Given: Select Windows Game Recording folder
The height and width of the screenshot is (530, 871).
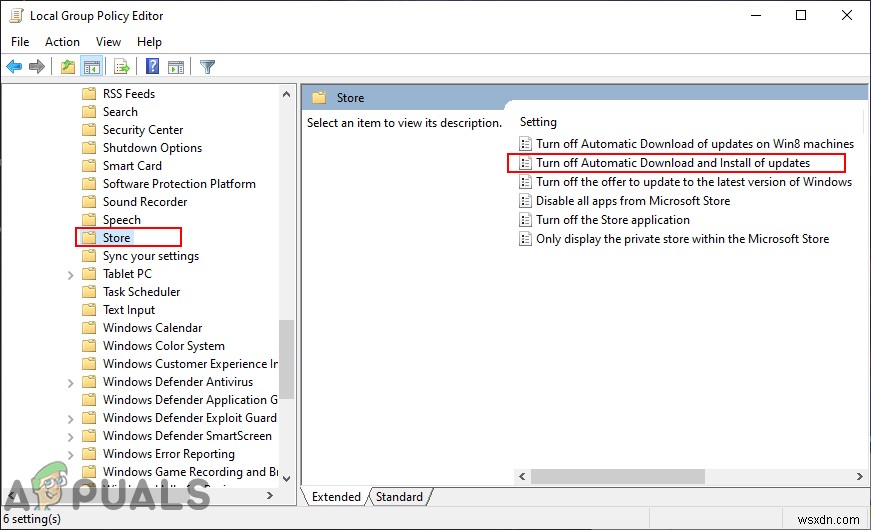Looking at the screenshot, I should coord(190,472).
